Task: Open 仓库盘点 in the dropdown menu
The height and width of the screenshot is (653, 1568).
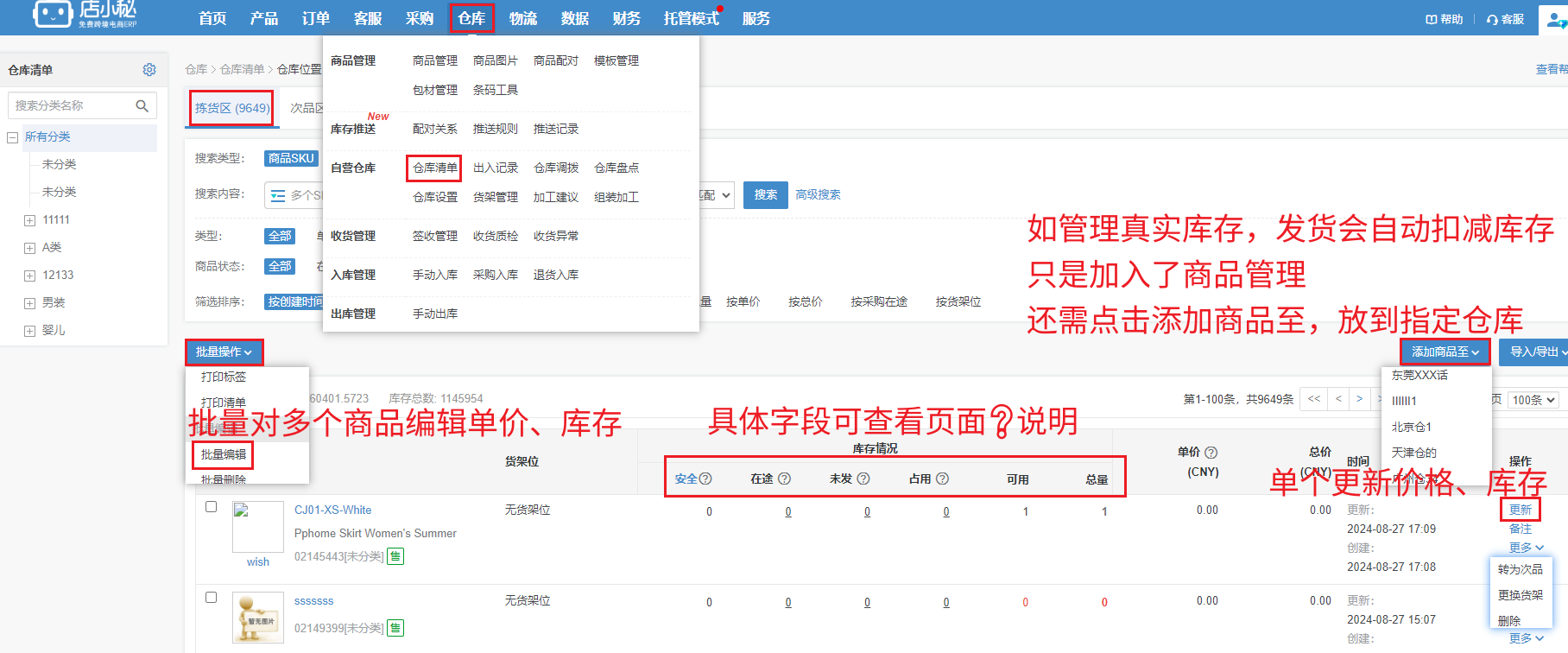Action: tap(616, 168)
